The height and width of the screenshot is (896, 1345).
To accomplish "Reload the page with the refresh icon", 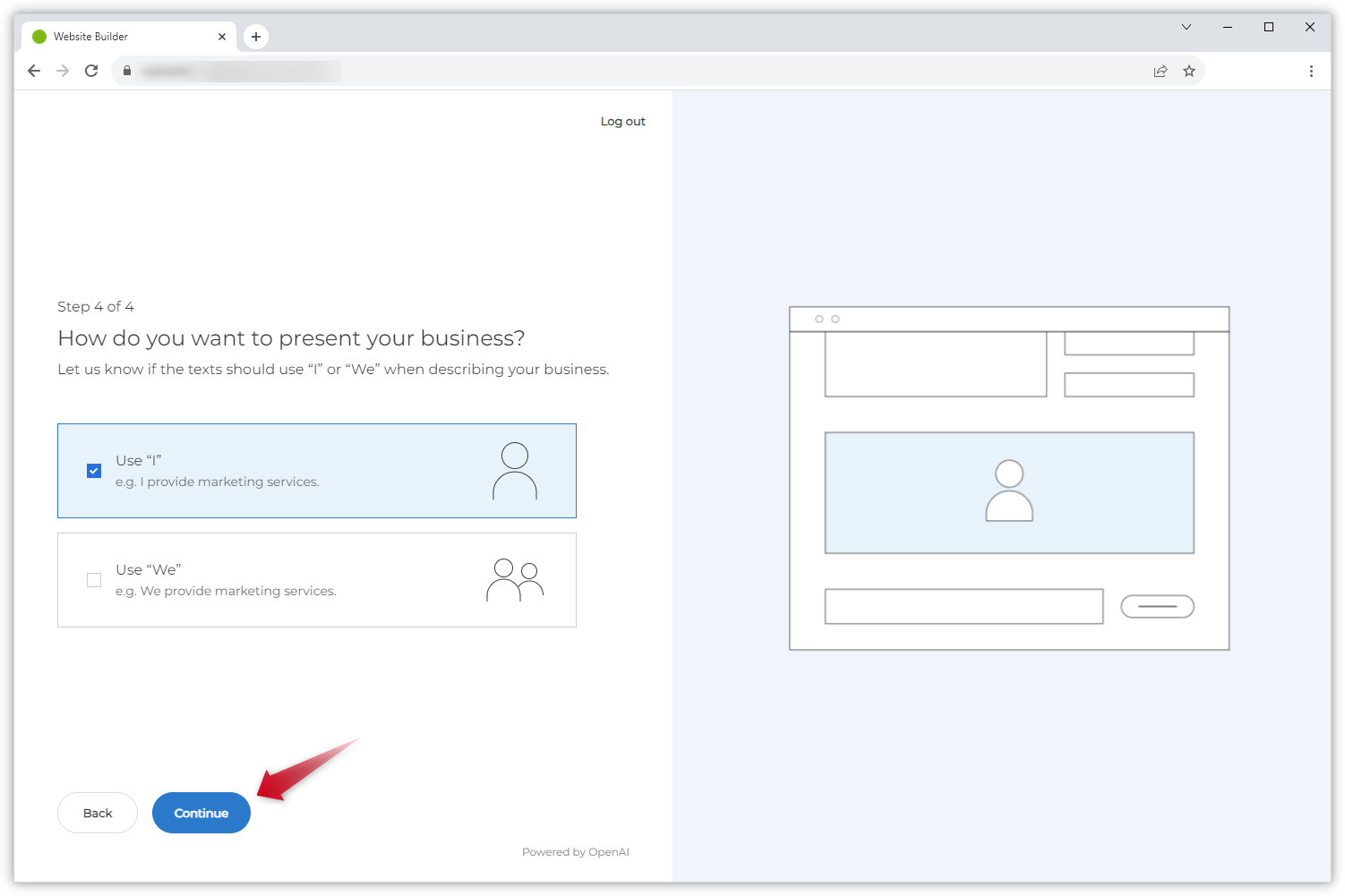I will pyautogui.click(x=91, y=71).
